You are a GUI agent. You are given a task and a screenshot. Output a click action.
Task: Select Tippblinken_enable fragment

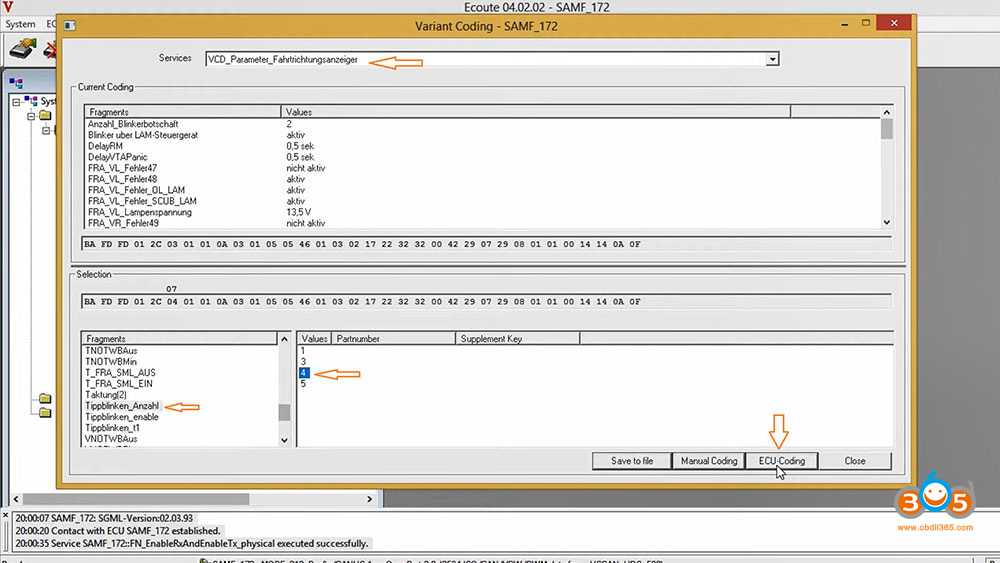point(121,417)
